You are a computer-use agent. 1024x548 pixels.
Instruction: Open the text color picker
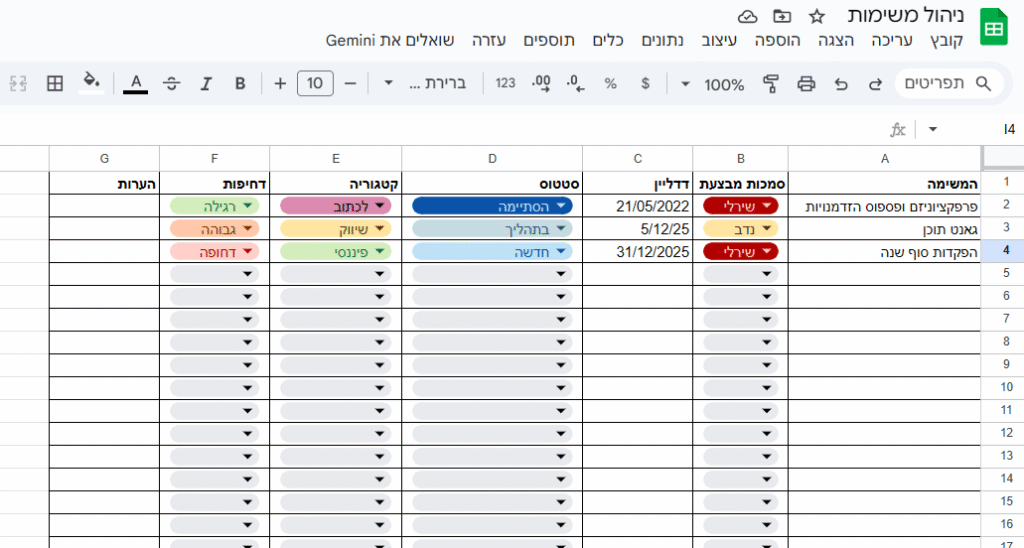(x=136, y=84)
